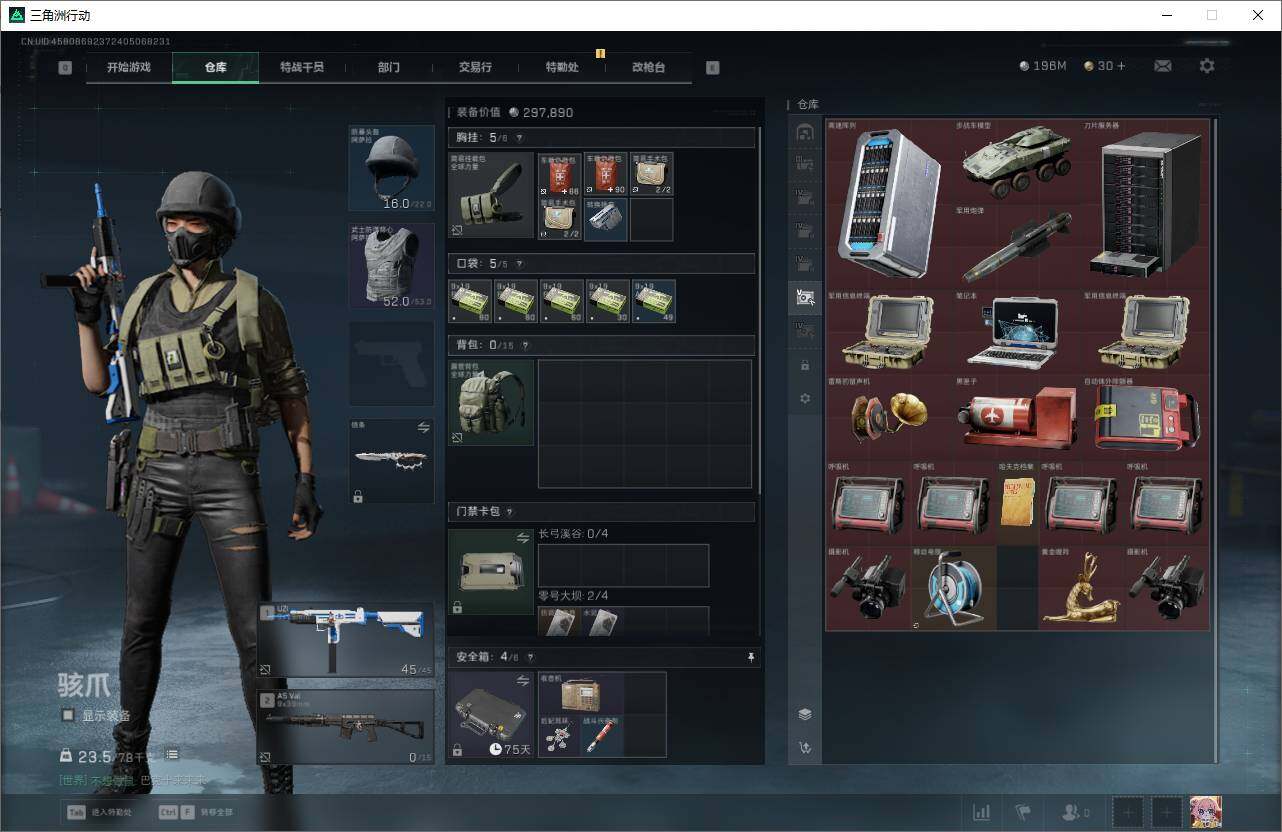Click the stack layers icon in warehouse
This screenshot has width=1282, height=832.
tap(805, 714)
